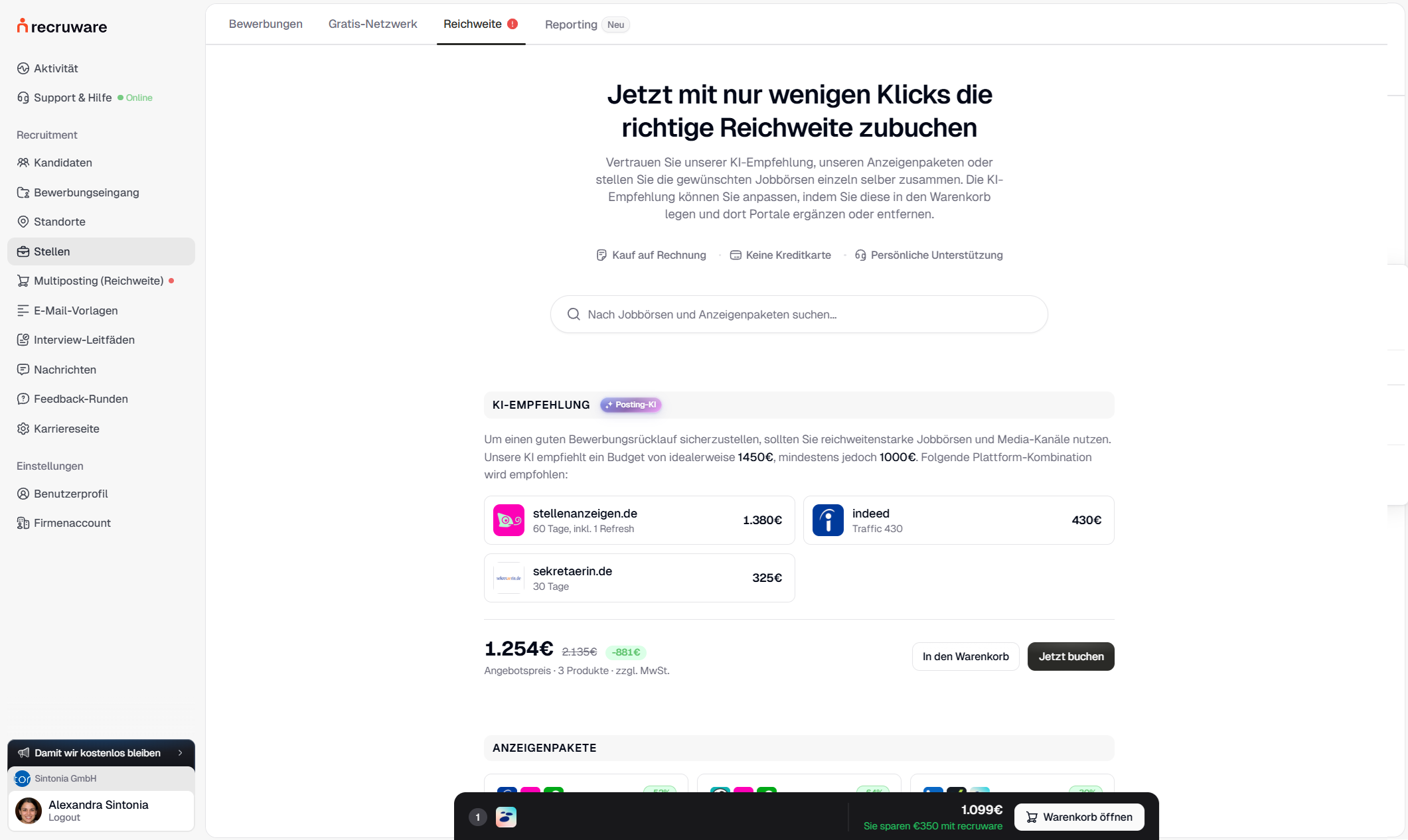
Task: Expand the Damit wir kostenlos bleiben banner
Action: [x=101, y=752]
